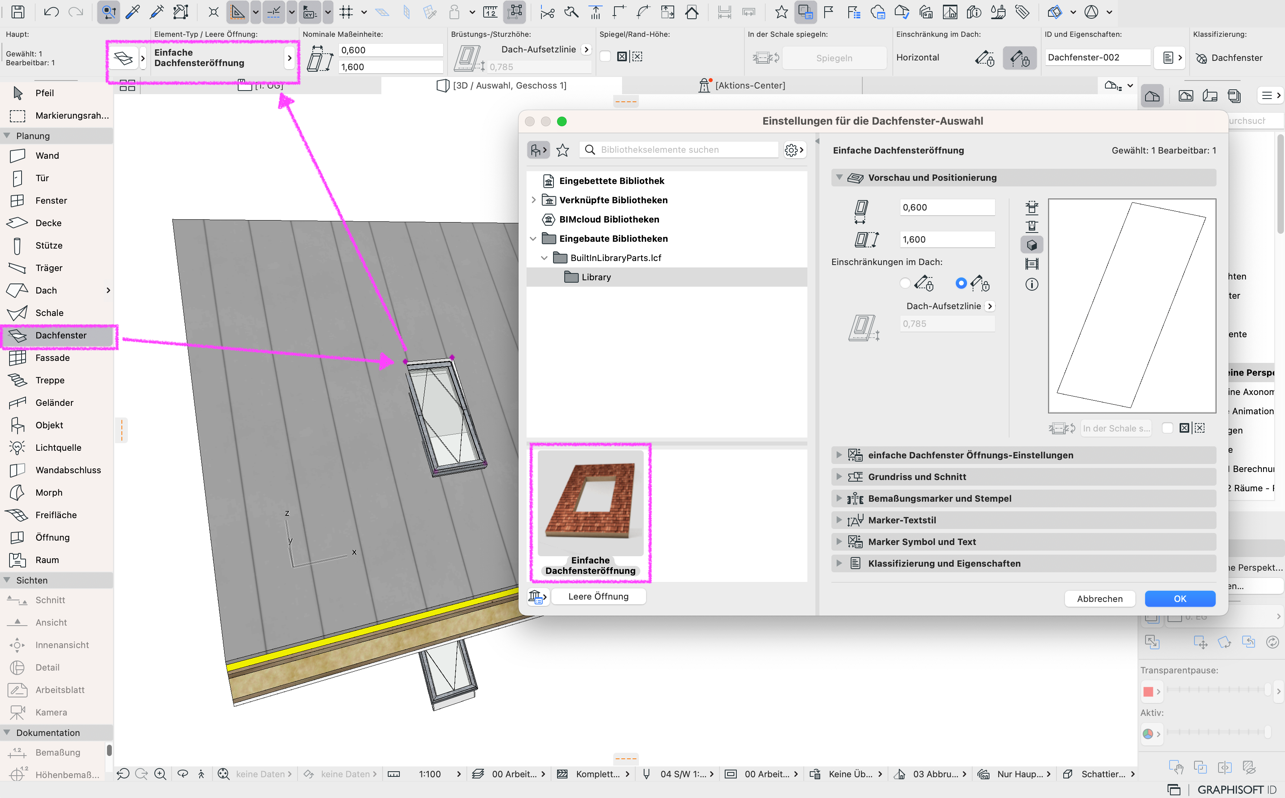This screenshot has height=798, width=1285.
Task: Expand einfache Dachfenster Öffnungs-Einstellungen panel
Action: (839, 455)
